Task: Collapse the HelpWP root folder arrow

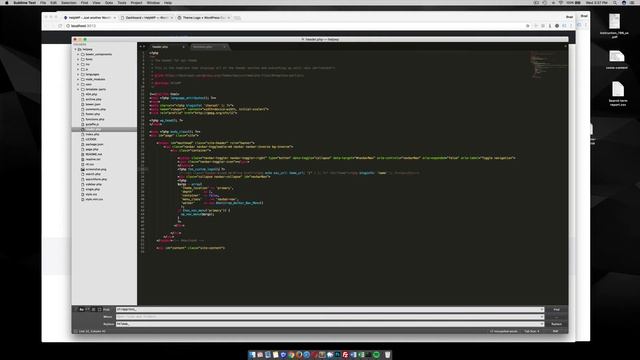Action: tap(76, 49)
